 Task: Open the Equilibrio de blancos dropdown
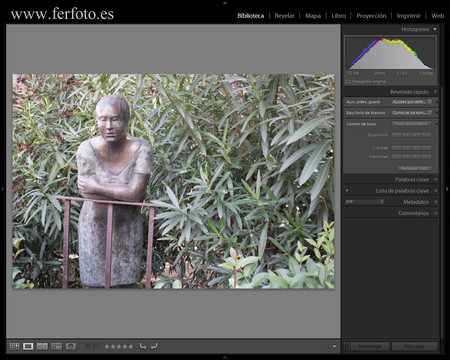[x=412, y=113]
